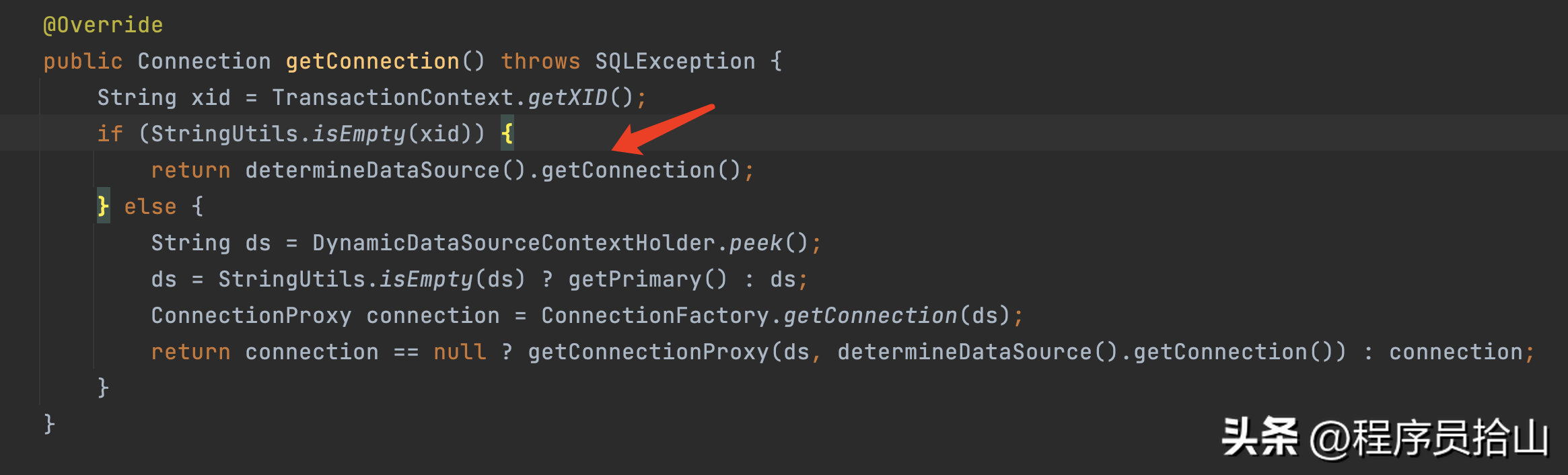Click the final closing brace of method

pos(49,424)
